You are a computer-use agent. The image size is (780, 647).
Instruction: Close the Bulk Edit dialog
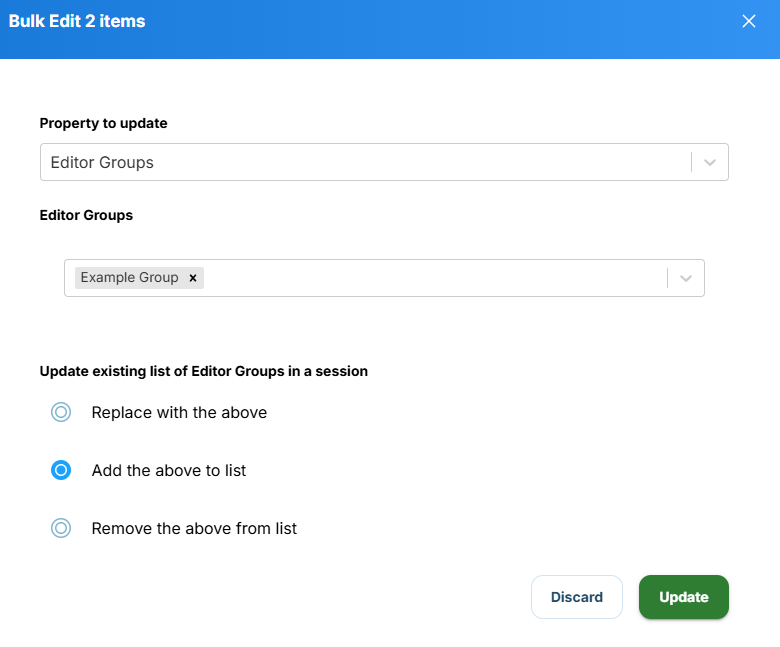click(749, 21)
